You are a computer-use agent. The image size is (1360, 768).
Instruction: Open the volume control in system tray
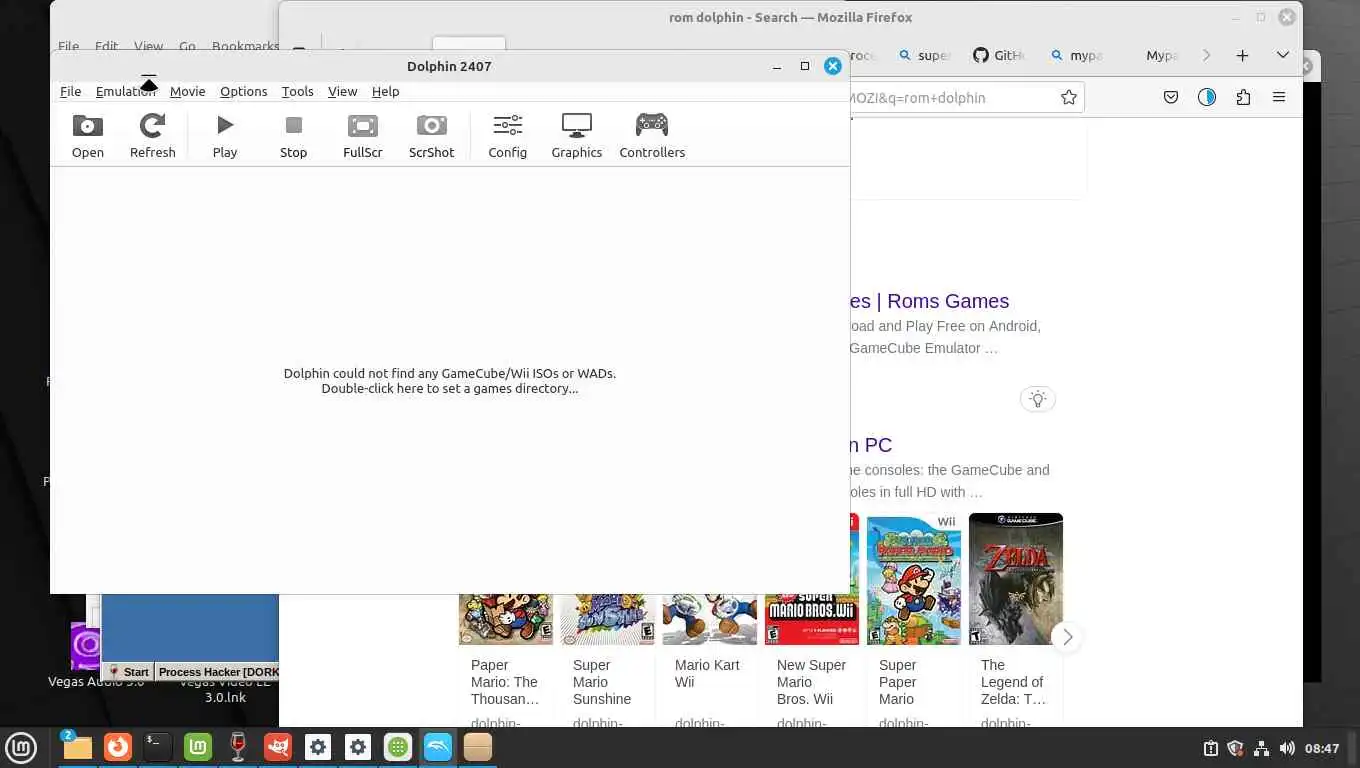pos(1287,748)
